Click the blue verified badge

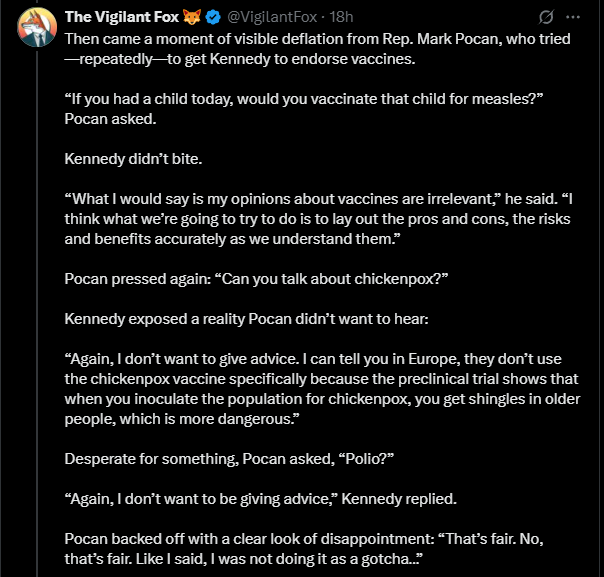213,17
